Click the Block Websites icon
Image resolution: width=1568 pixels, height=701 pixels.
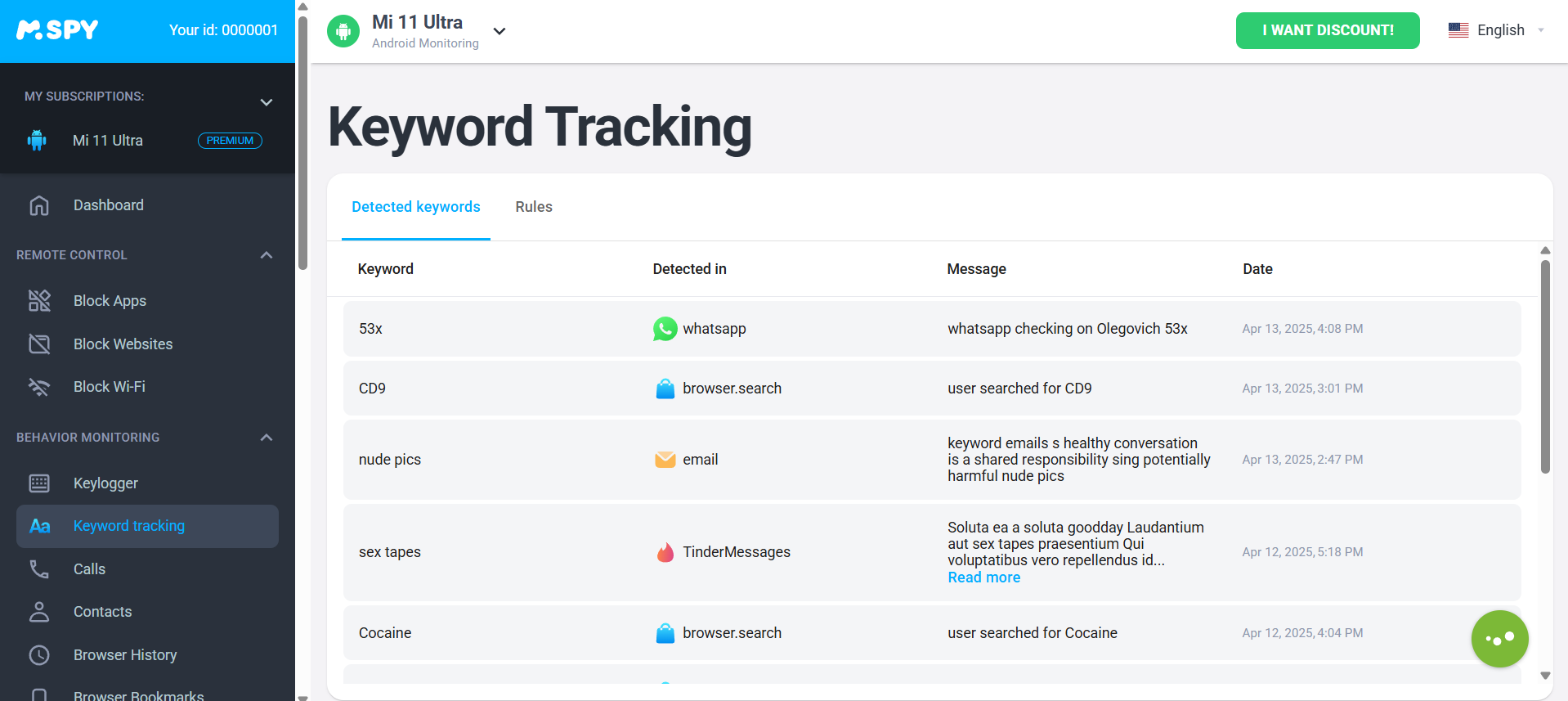39,344
